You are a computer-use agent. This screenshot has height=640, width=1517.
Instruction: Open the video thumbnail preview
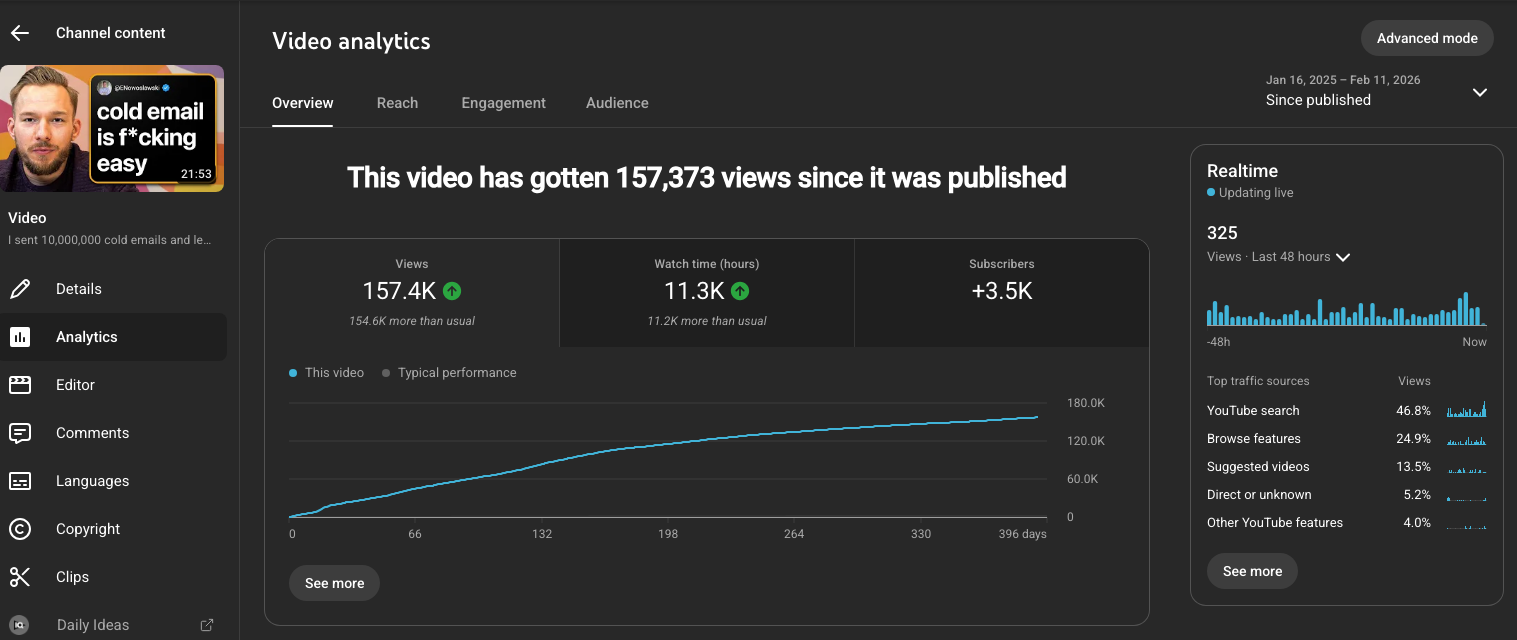(112, 128)
